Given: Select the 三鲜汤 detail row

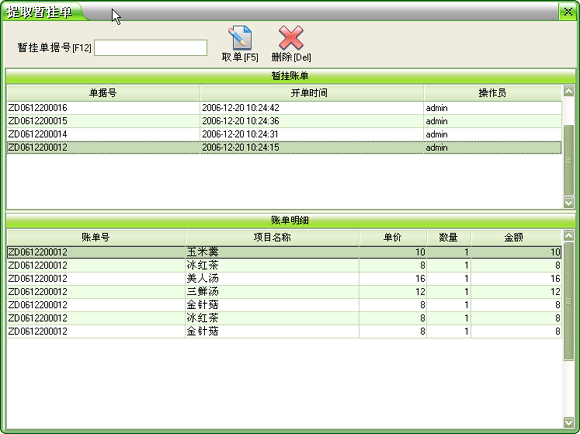Looking at the screenshot, I should click(284, 292).
